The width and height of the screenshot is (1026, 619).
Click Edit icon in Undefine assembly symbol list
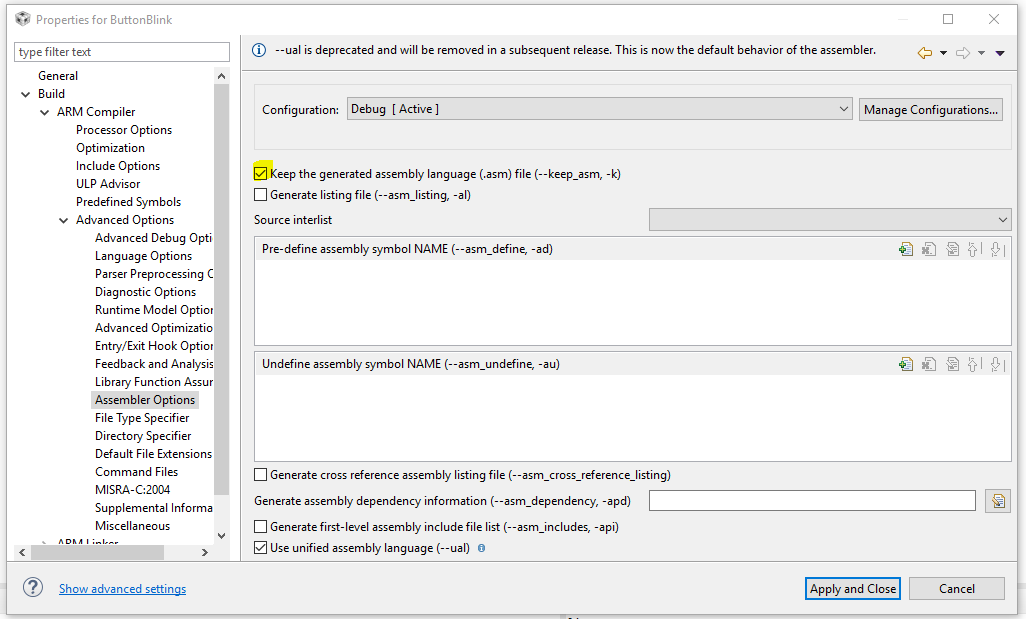[x=952, y=364]
